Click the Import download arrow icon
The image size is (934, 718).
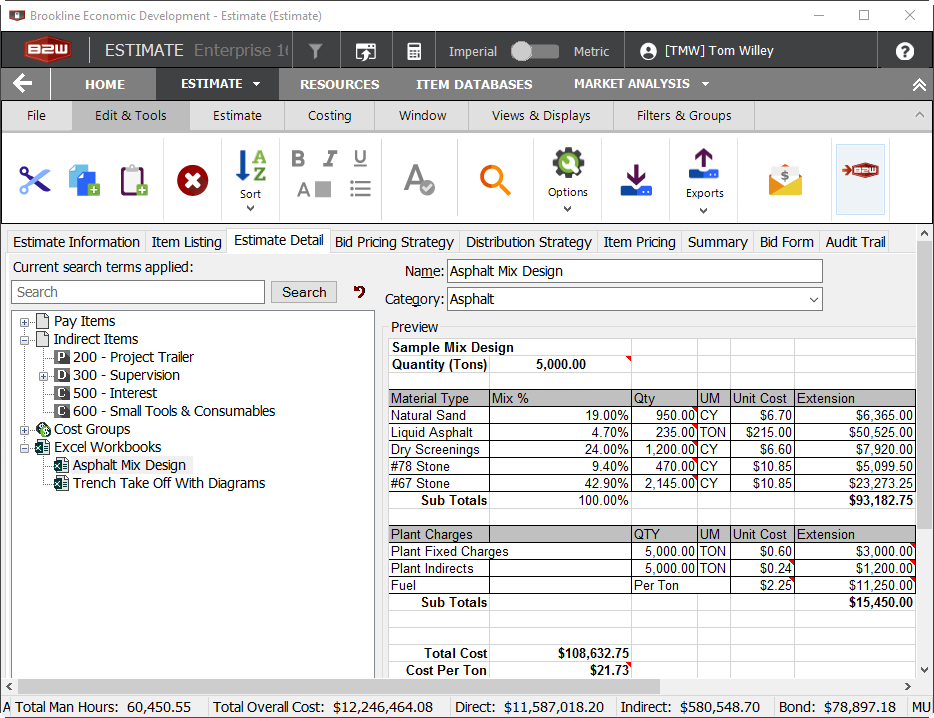[636, 180]
